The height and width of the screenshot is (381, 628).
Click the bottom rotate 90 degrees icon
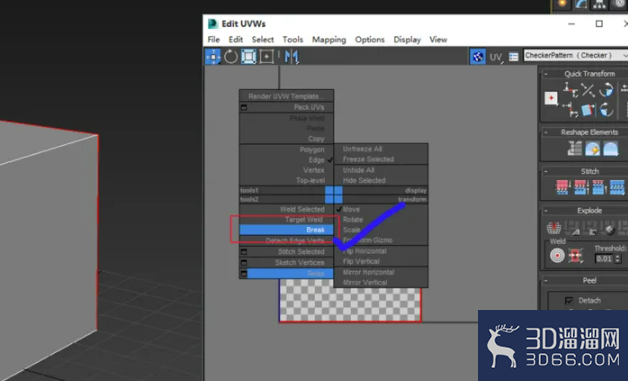coord(606,109)
